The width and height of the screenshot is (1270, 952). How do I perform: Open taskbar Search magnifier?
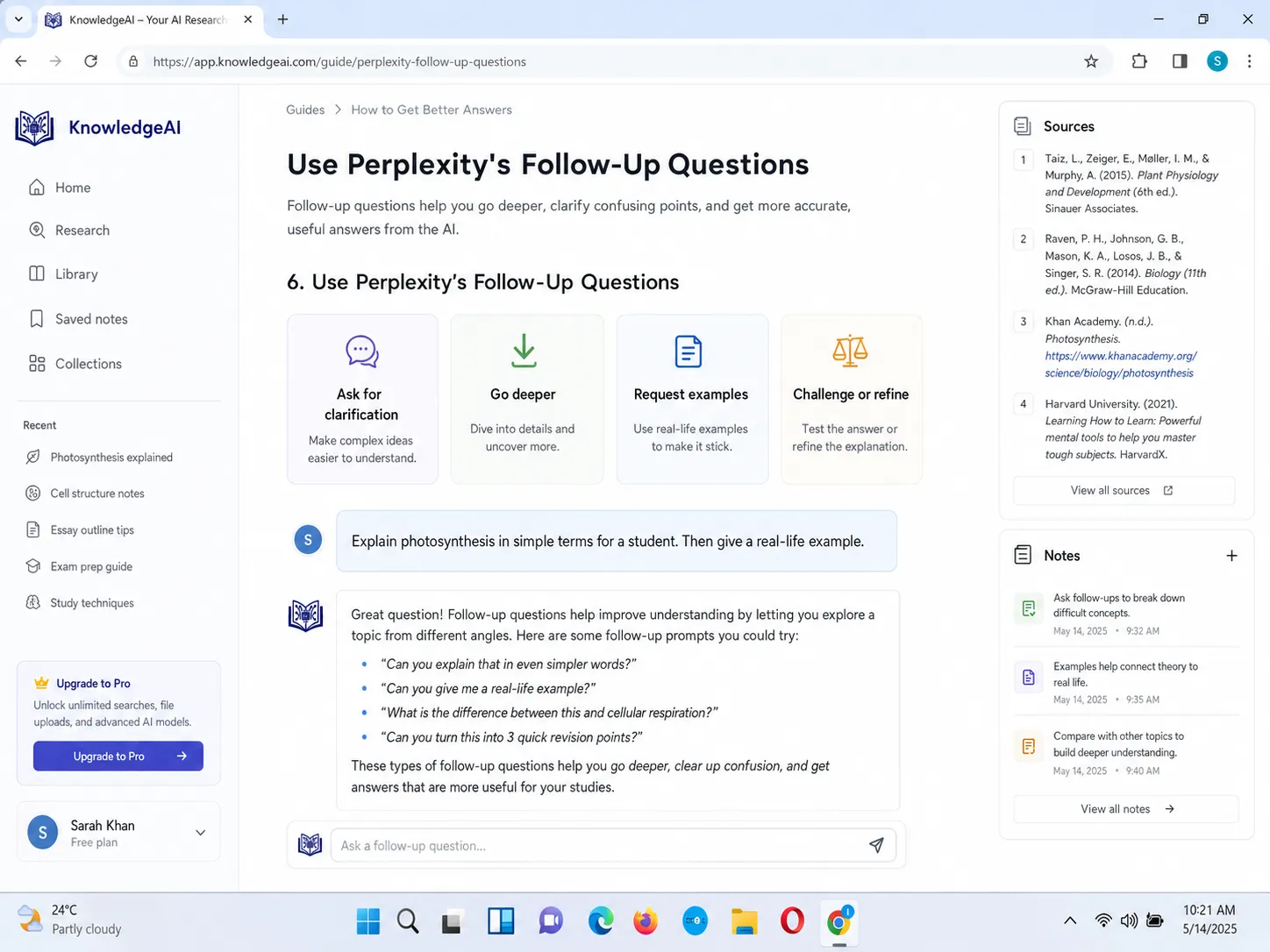tap(408, 921)
